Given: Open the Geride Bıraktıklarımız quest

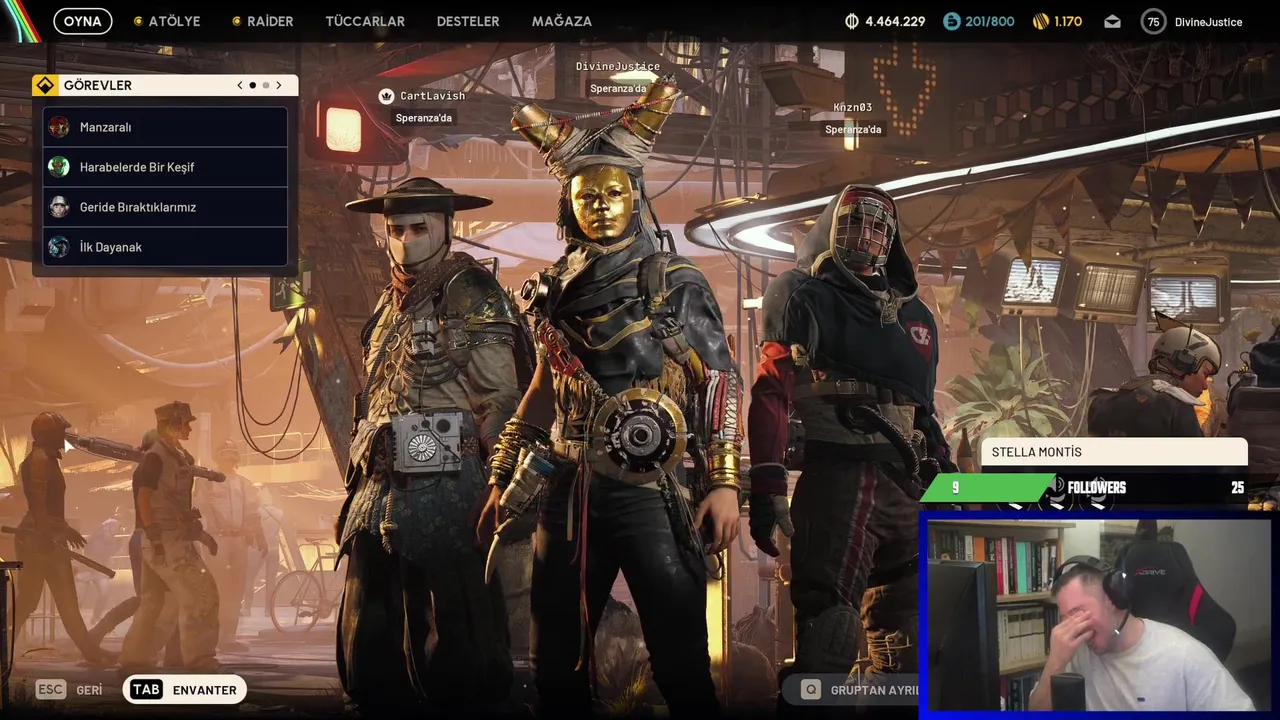Looking at the screenshot, I should point(166,207).
